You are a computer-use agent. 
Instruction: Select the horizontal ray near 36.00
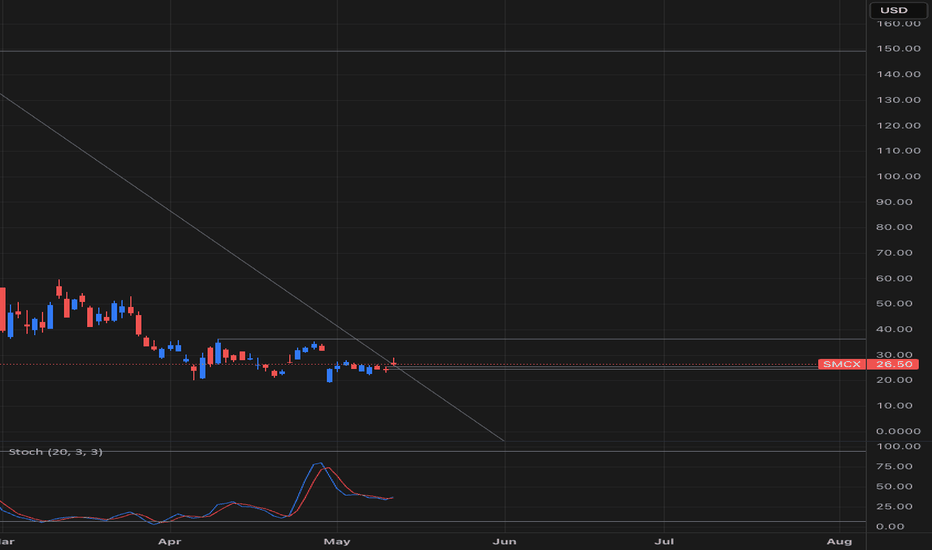coord(541,339)
